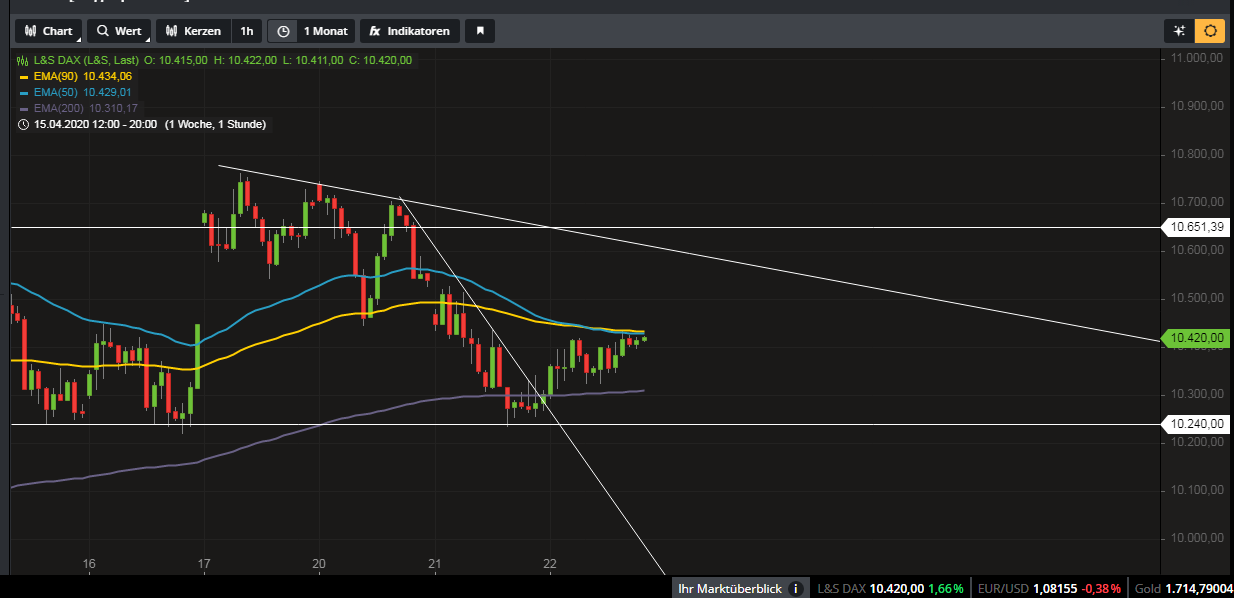Click the clock time-range icon
Viewport: 1234px width, 598px height.
[283, 31]
